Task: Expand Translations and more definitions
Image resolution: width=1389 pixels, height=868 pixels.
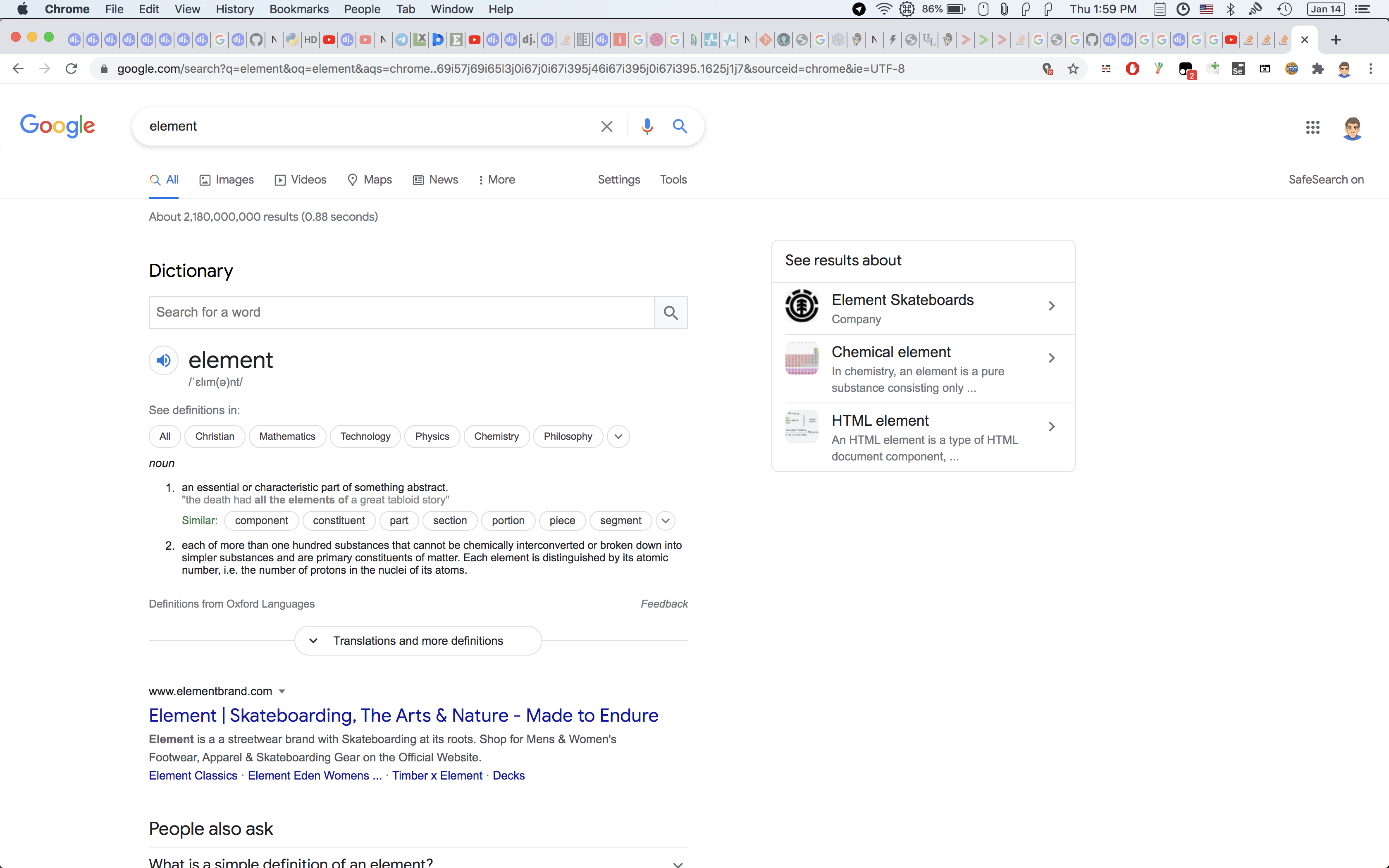Action: (x=418, y=641)
